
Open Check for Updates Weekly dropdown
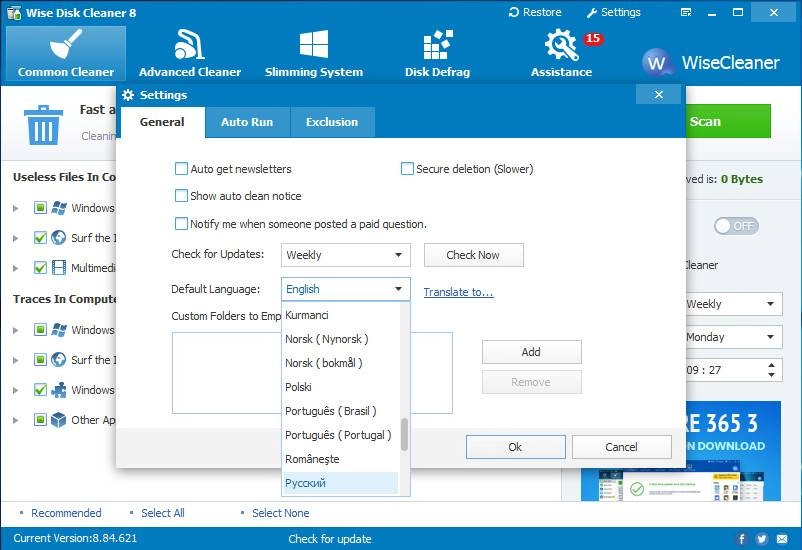pyautogui.click(x=346, y=255)
